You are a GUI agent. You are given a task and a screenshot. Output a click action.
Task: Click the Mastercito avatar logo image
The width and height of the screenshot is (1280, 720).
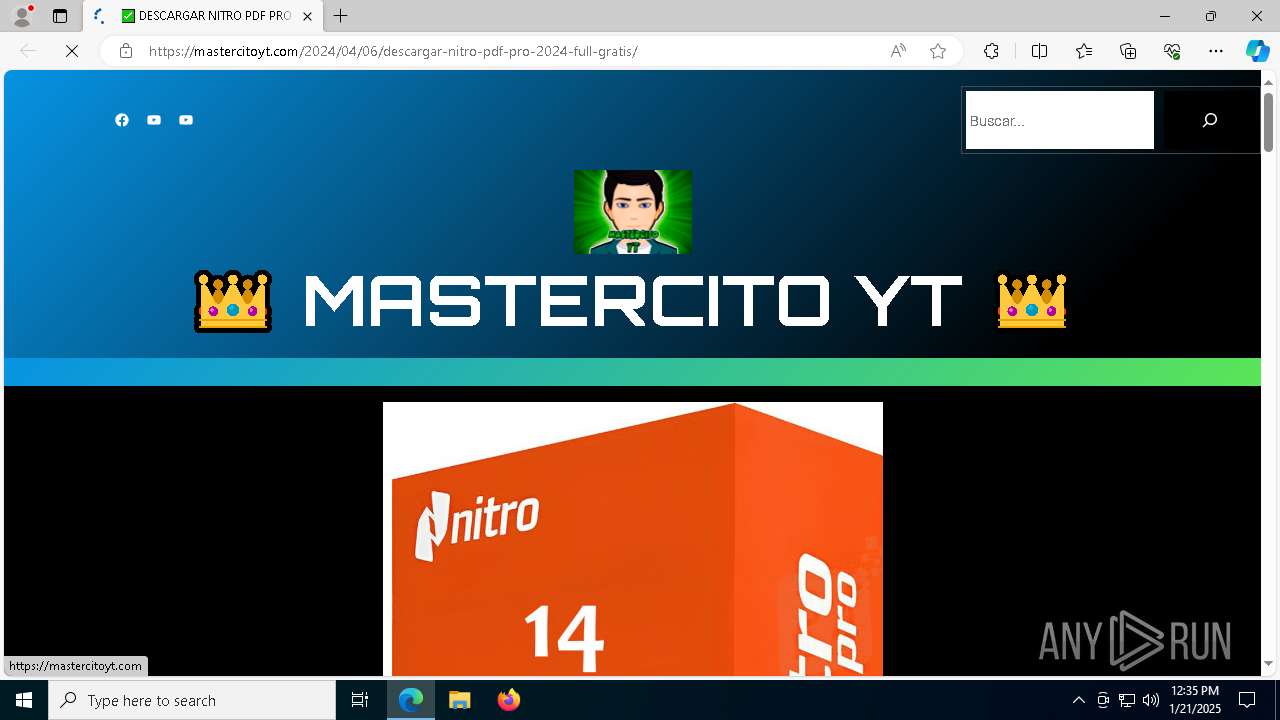pyautogui.click(x=633, y=212)
